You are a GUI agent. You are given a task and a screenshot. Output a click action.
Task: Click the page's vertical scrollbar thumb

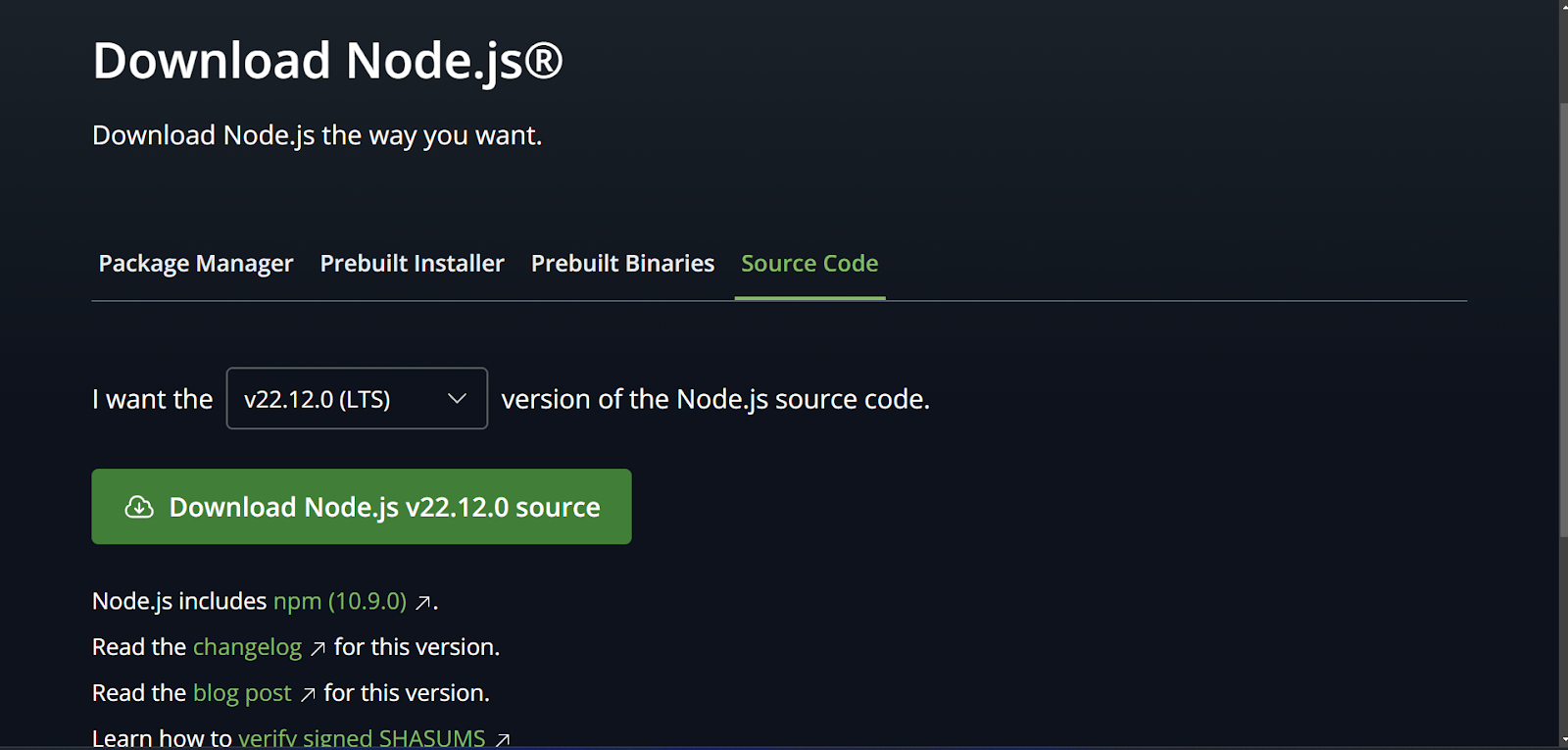[x=1563, y=319]
